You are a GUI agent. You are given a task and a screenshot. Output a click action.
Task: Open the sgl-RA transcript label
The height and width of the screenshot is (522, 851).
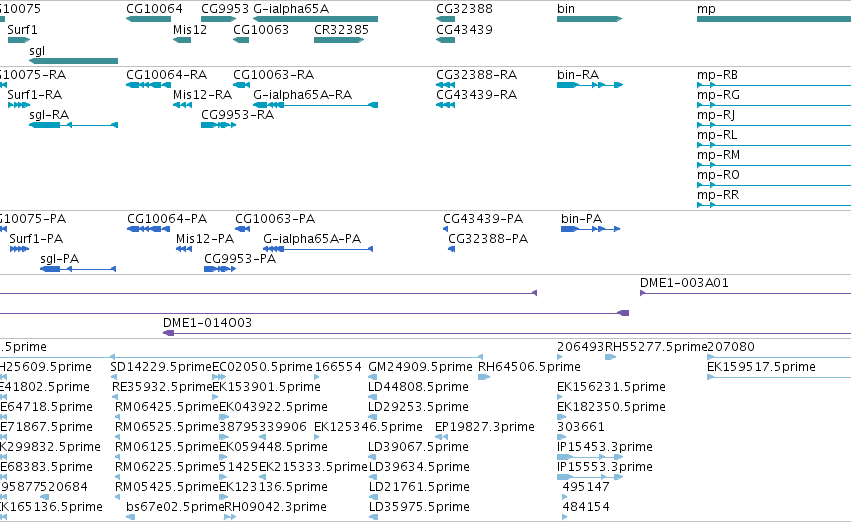(x=49, y=114)
